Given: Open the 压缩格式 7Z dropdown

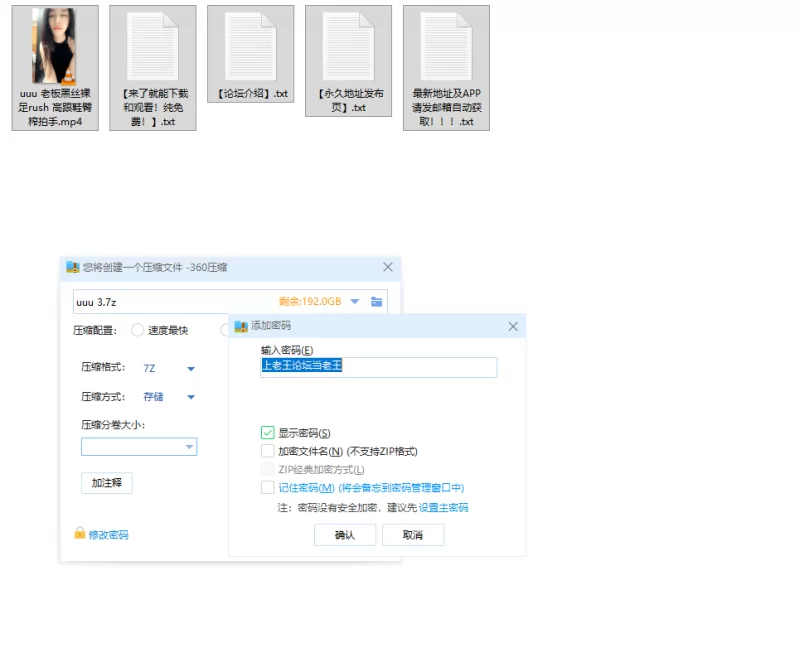Looking at the screenshot, I should (190, 368).
